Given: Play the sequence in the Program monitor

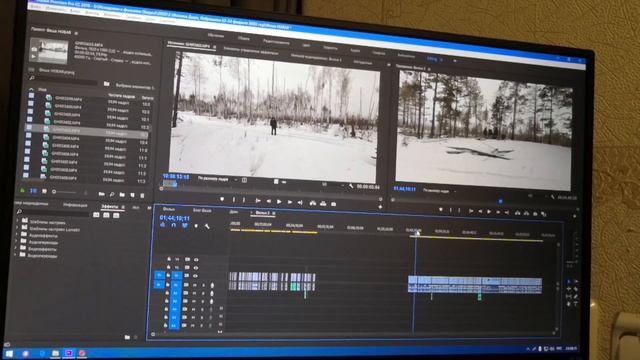Looking at the screenshot, I should tap(489, 211).
